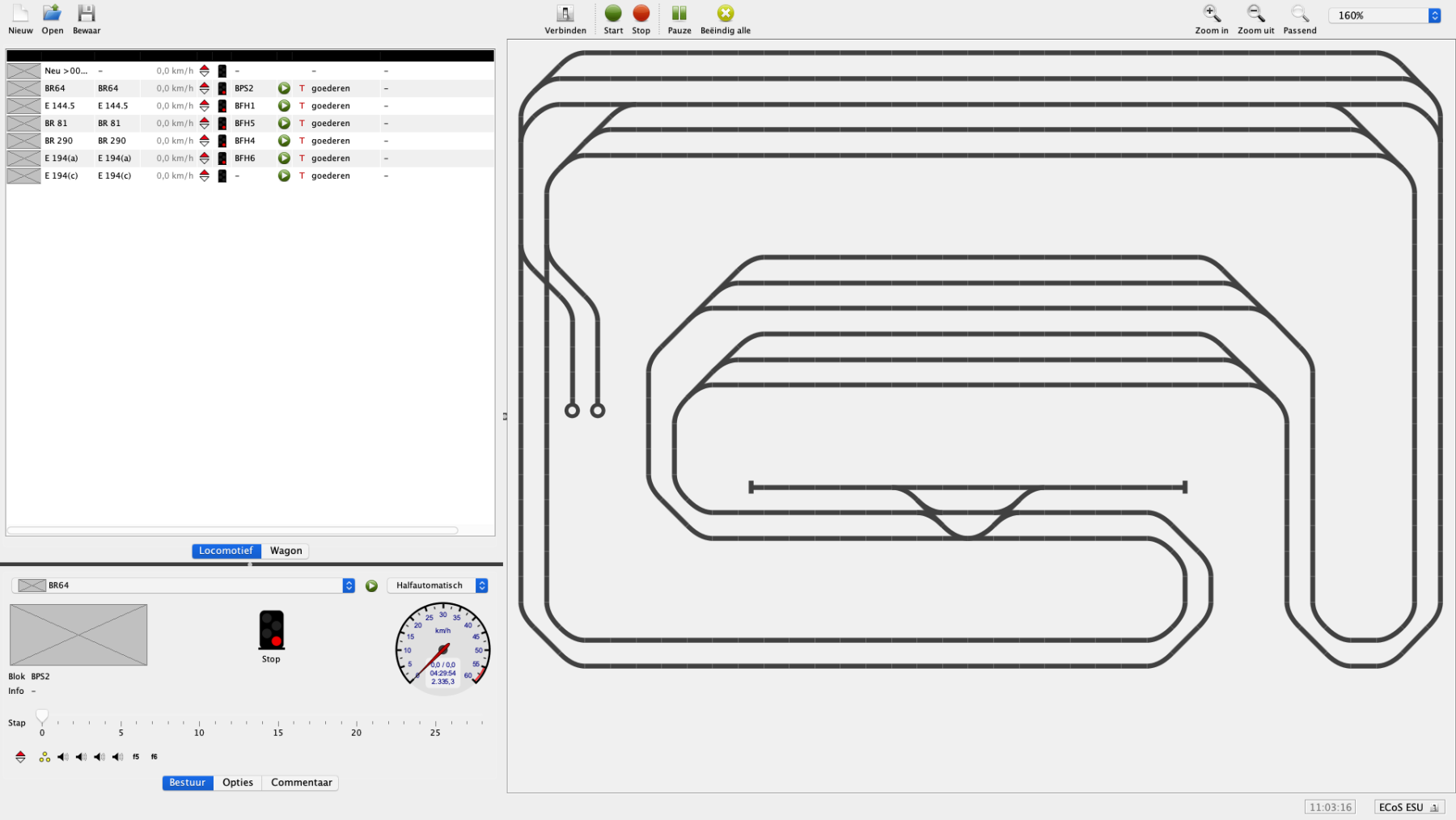Select the BR 290 row in locomotive list
This screenshot has width=1456, height=820.
pos(58,141)
